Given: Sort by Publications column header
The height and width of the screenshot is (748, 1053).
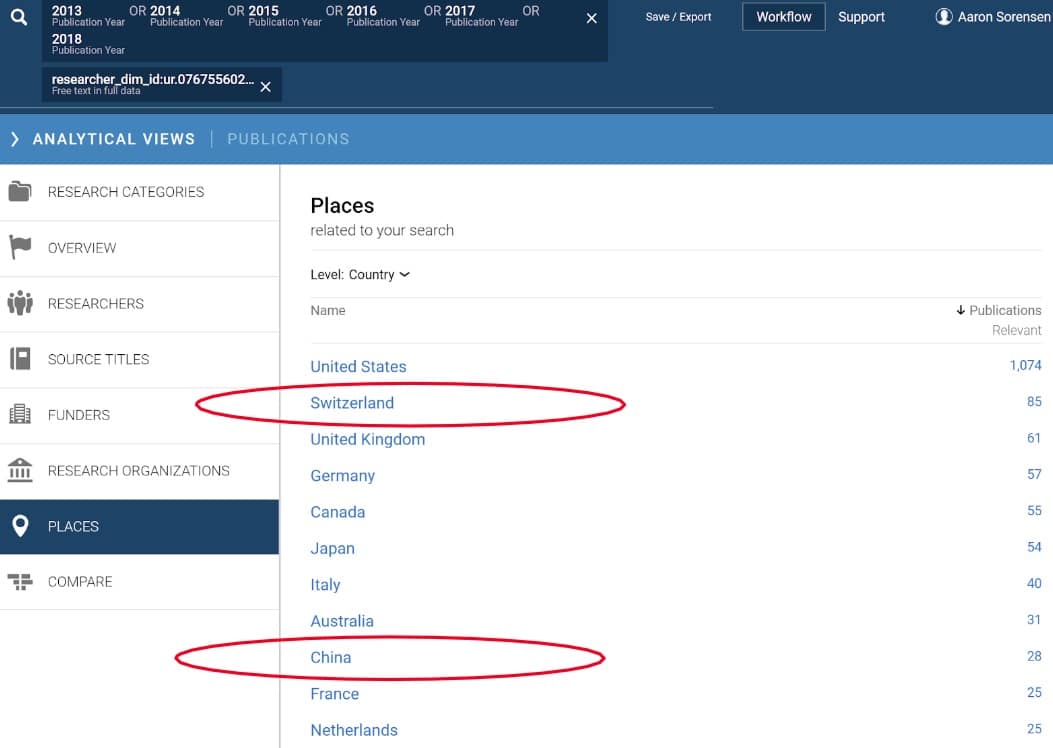Looking at the screenshot, I should click(998, 310).
